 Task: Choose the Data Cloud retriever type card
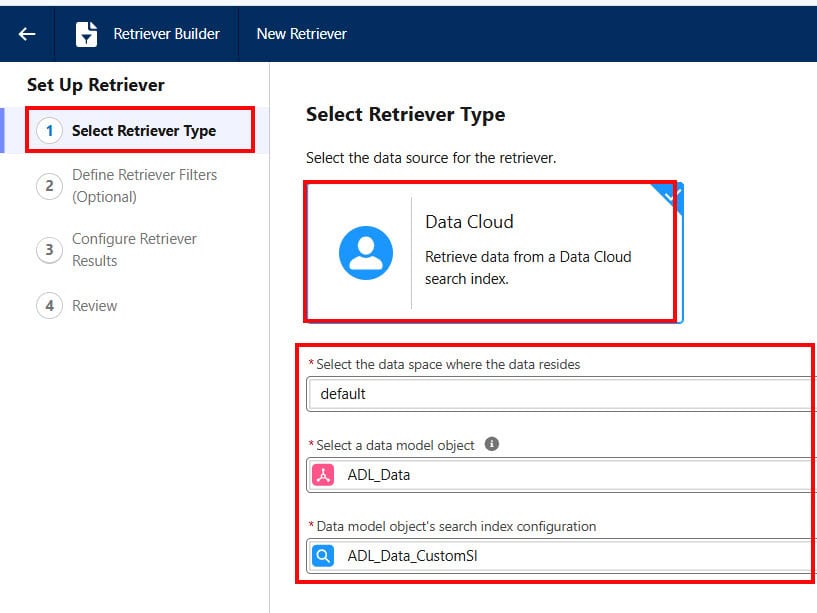(494, 252)
